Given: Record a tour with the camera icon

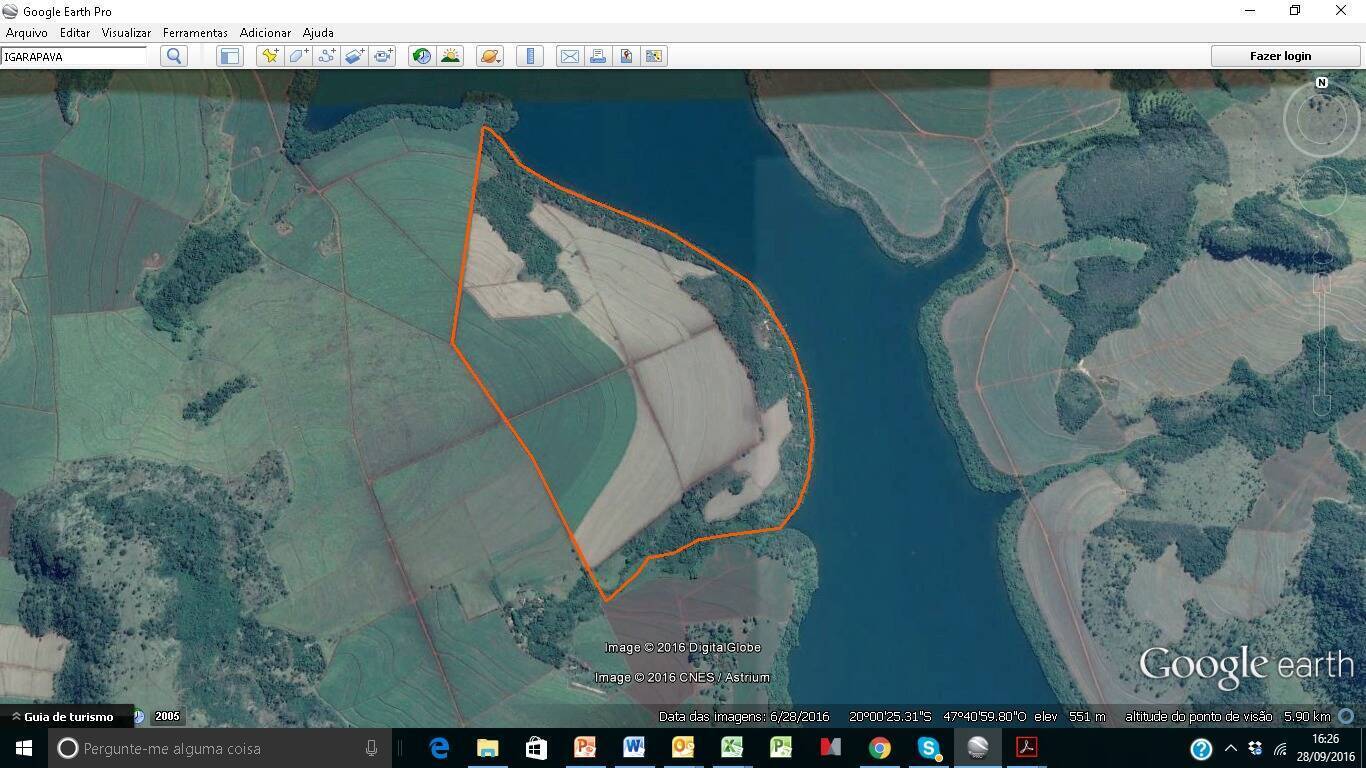Looking at the screenshot, I should tap(384, 56).
